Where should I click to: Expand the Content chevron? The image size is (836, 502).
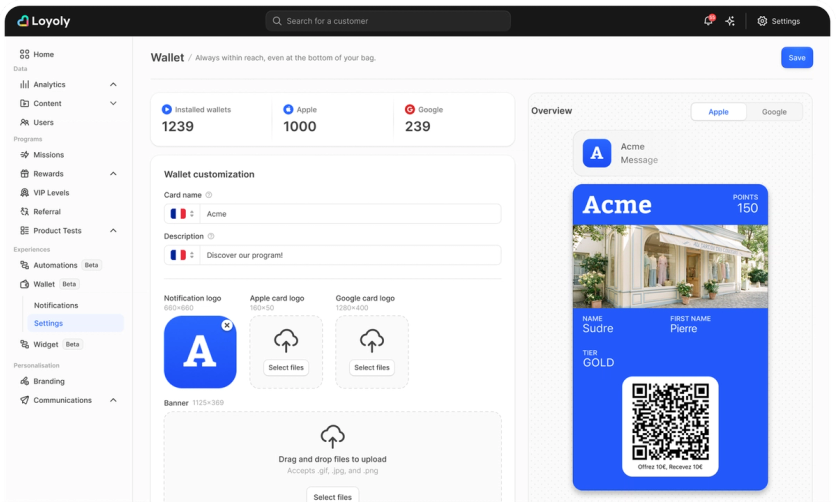pyautogui.click(x=113, y=103)
